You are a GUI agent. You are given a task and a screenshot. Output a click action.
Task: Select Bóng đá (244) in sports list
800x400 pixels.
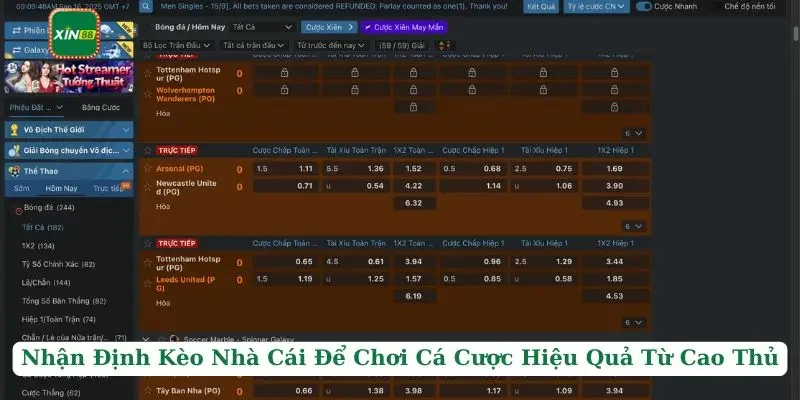click(x=49, y=208)
